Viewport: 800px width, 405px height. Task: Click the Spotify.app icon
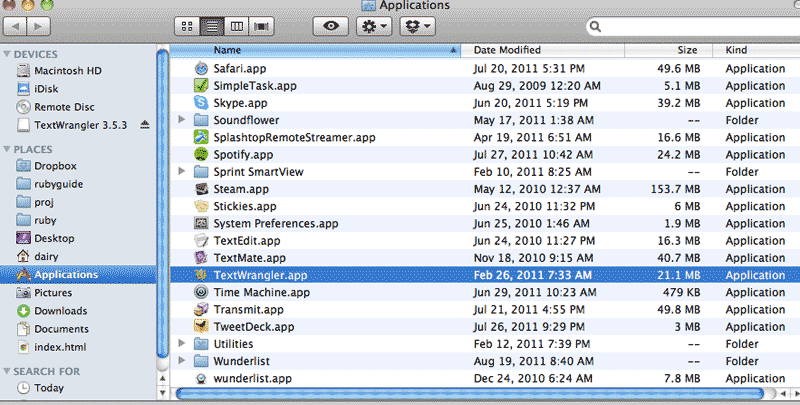pos(201,155)
